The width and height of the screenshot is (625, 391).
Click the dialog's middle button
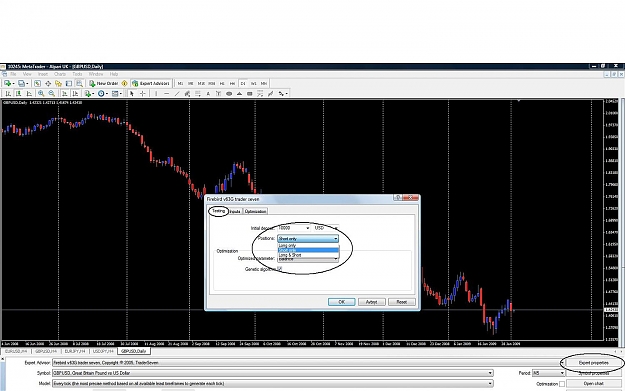click(371, 302)
